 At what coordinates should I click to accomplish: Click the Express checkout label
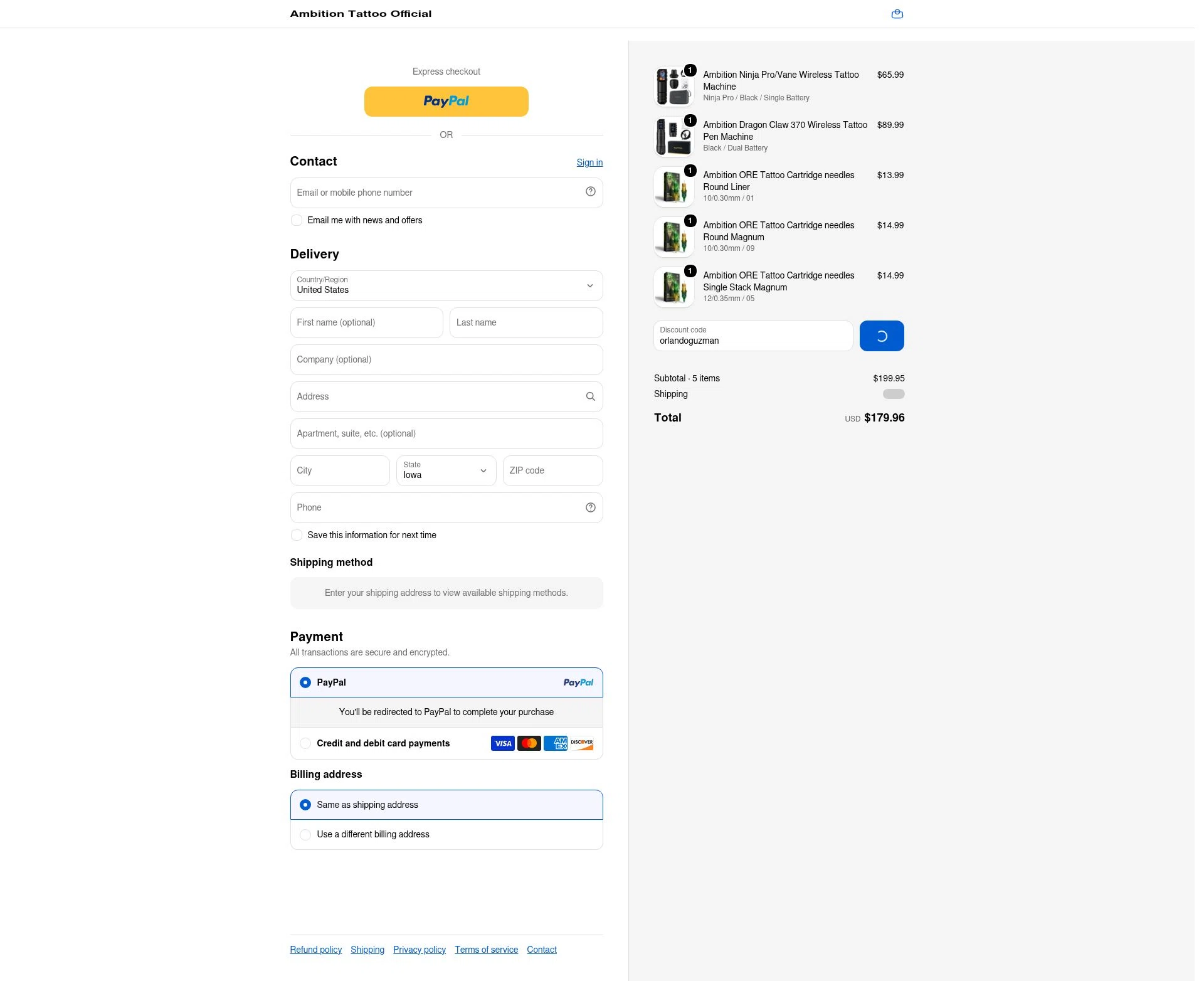click(446, 72)
